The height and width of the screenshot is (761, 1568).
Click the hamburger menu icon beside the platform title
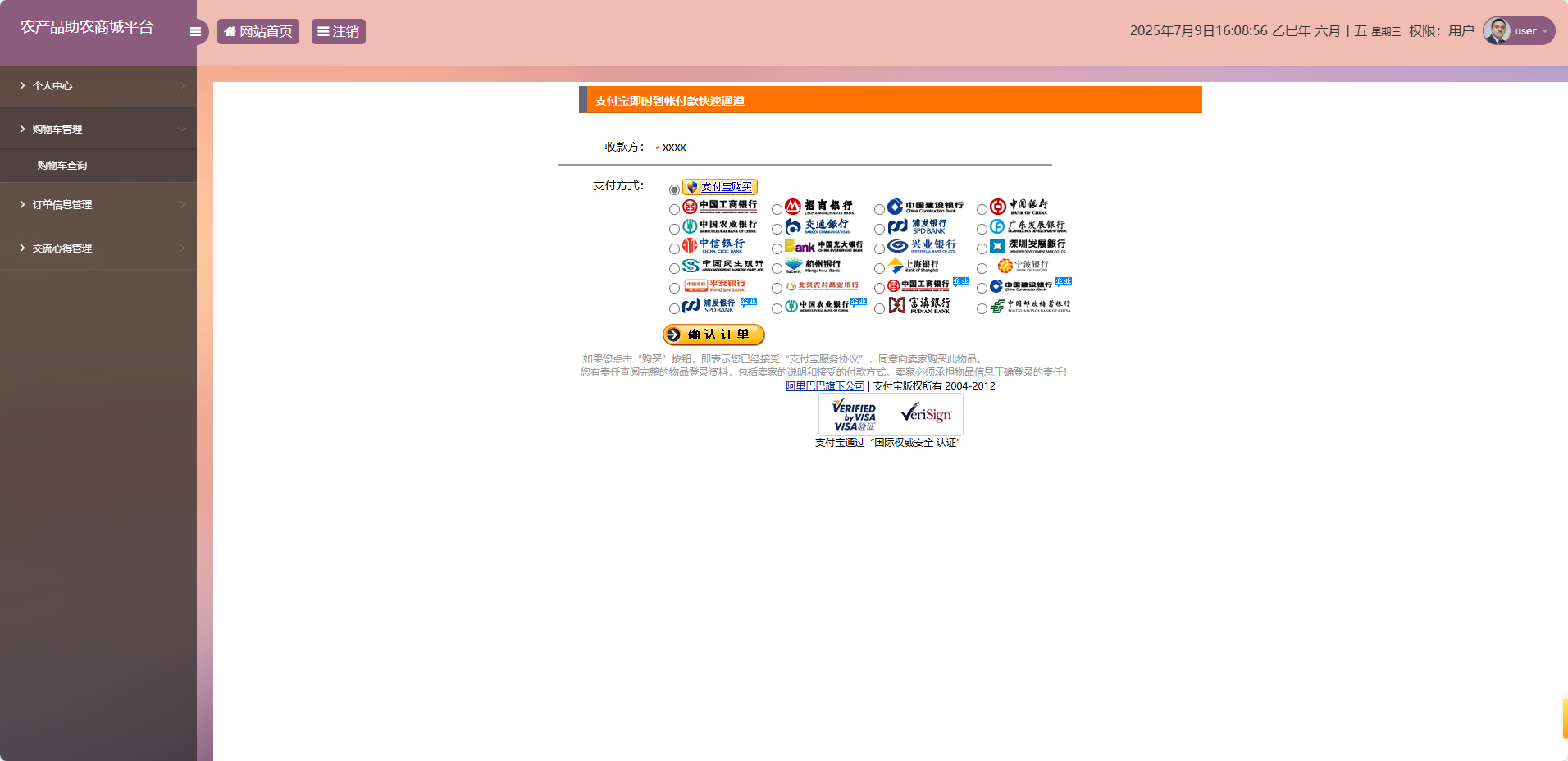coord(195,31)
